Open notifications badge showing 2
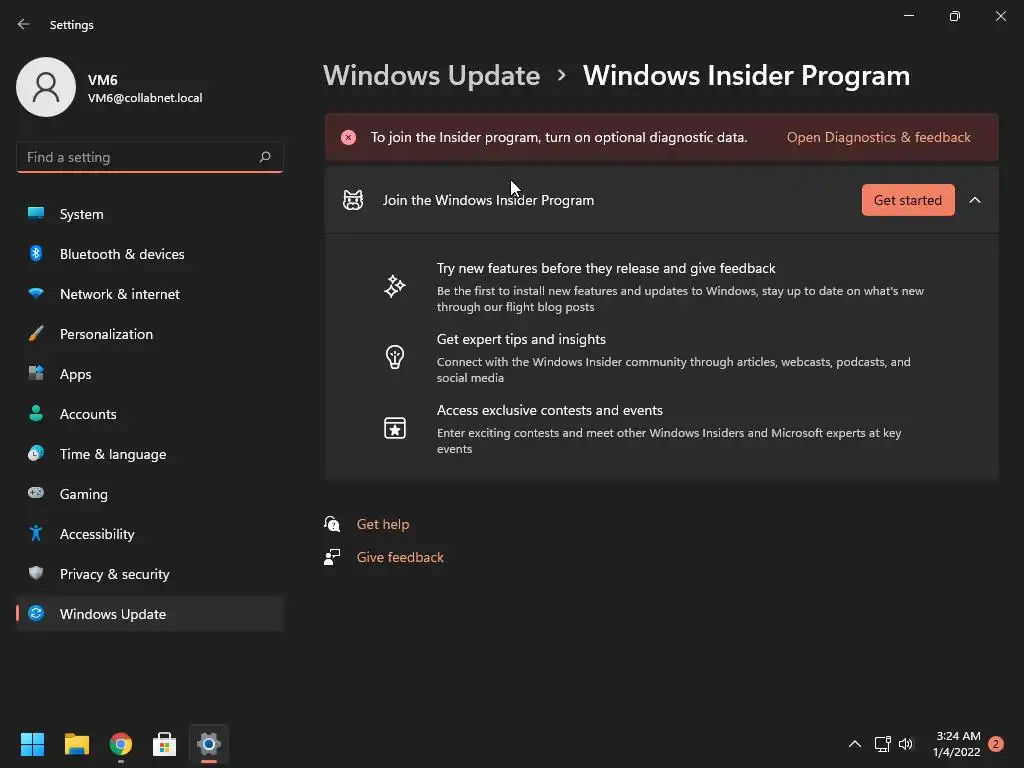The width and height of the screenshot is (1024, 768). pyautogui.click(x=995, y=744)
